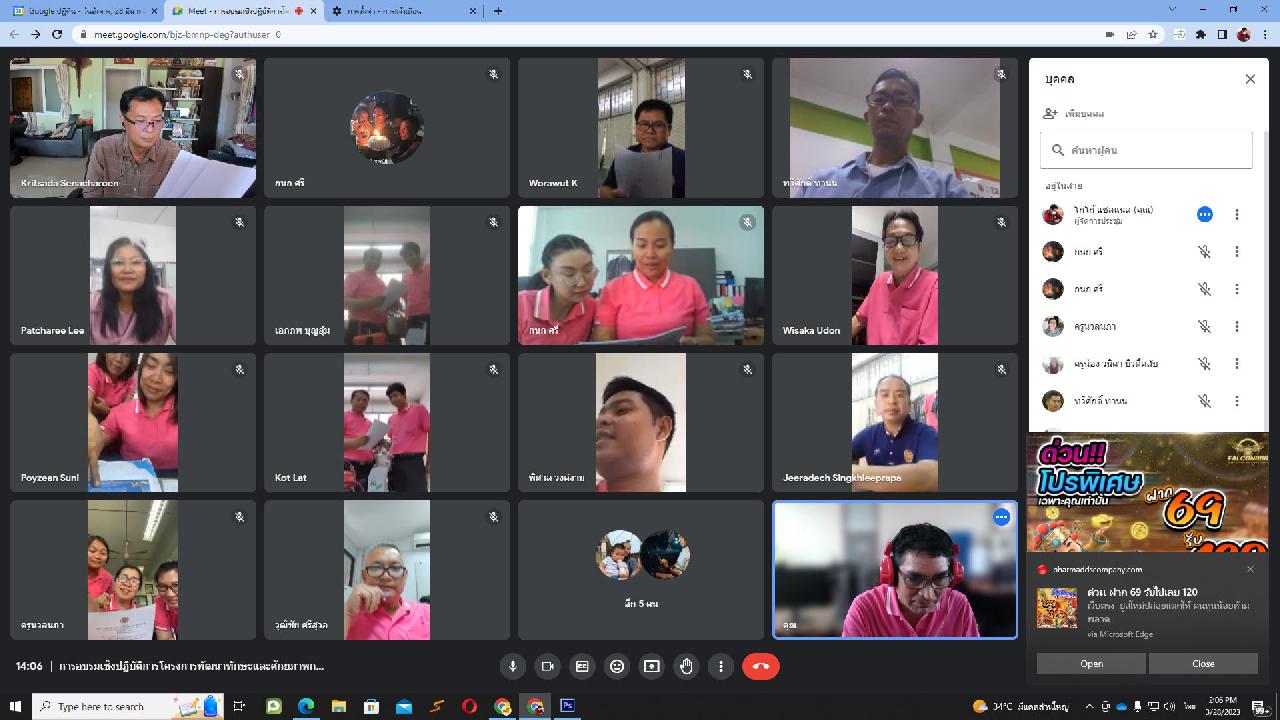This screenshot has height=720, width=1280.
Task: Go forward in Chrome
Action: pyautogui.click(x=36, y=34)
